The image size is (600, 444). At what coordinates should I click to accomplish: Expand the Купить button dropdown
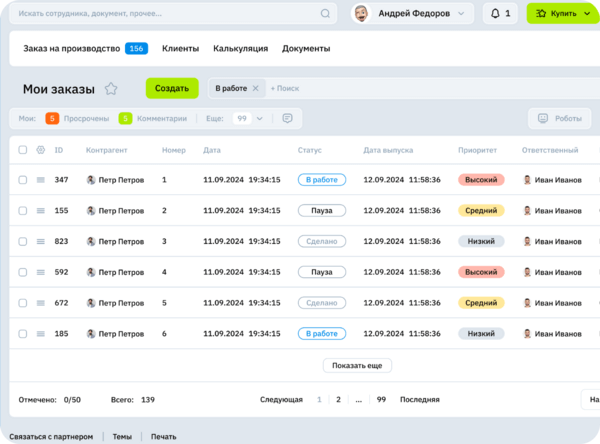[x=586, y=14]
